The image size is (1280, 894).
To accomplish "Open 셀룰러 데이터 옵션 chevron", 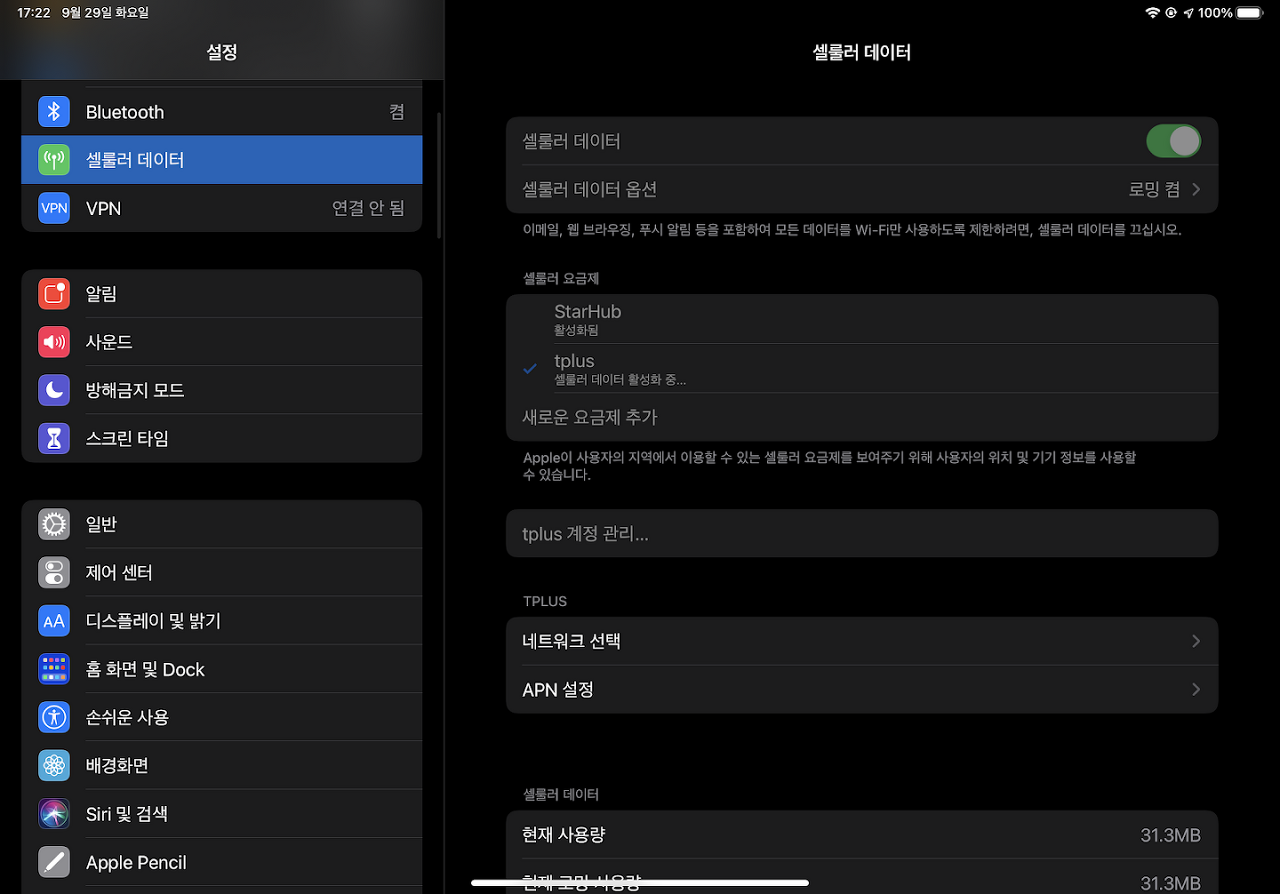I will 1196,189.
